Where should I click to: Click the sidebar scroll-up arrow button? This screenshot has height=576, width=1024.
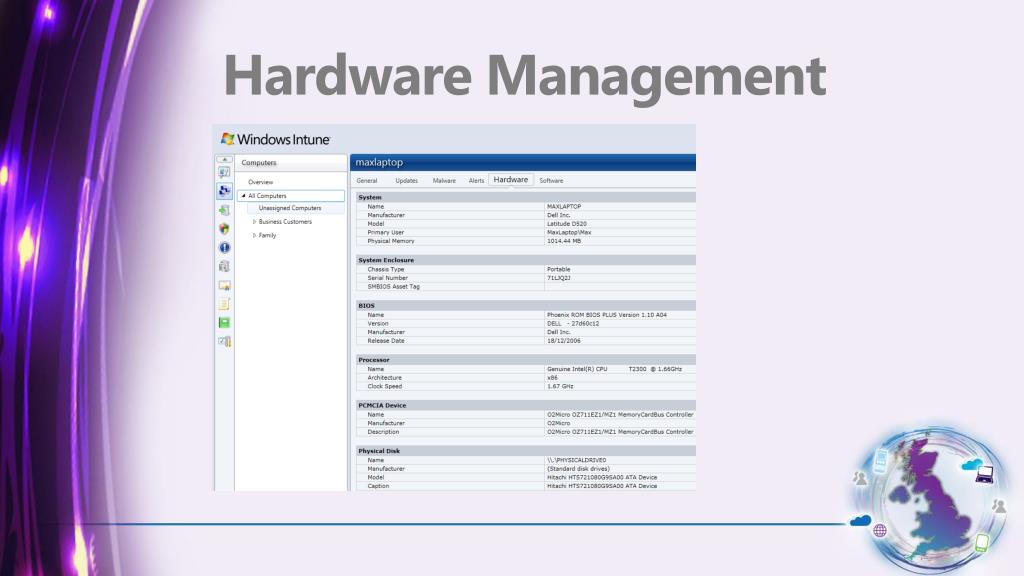click(x=224, y=159)
